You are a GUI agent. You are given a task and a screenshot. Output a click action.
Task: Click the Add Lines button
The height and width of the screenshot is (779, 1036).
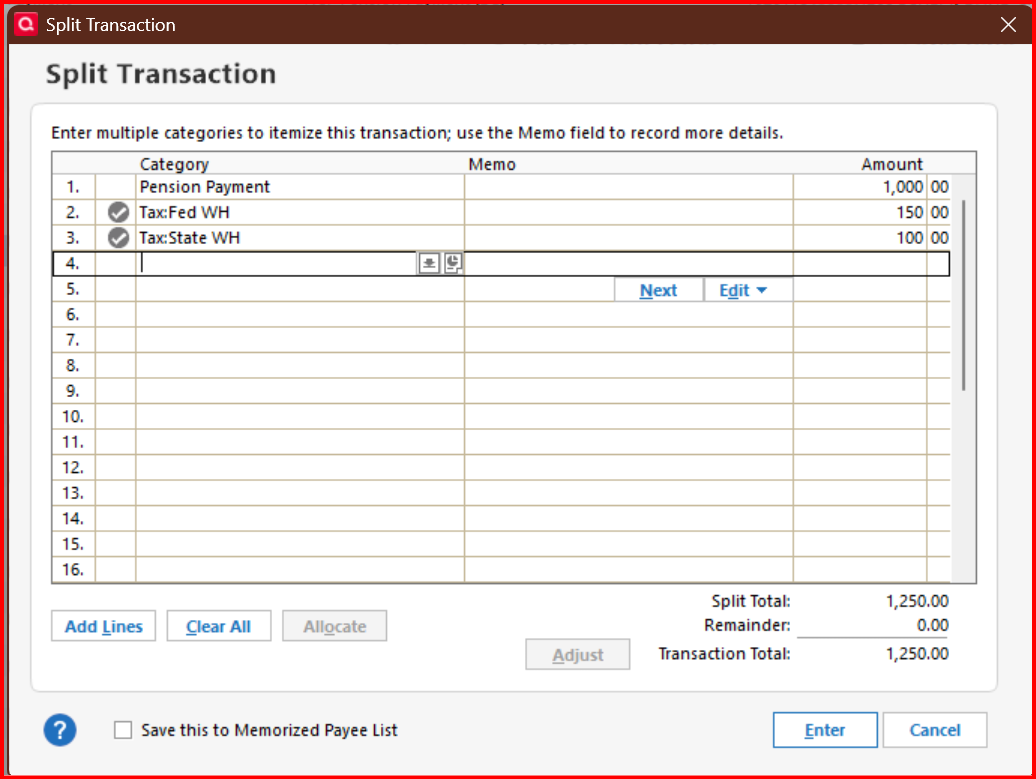point(104,626)
